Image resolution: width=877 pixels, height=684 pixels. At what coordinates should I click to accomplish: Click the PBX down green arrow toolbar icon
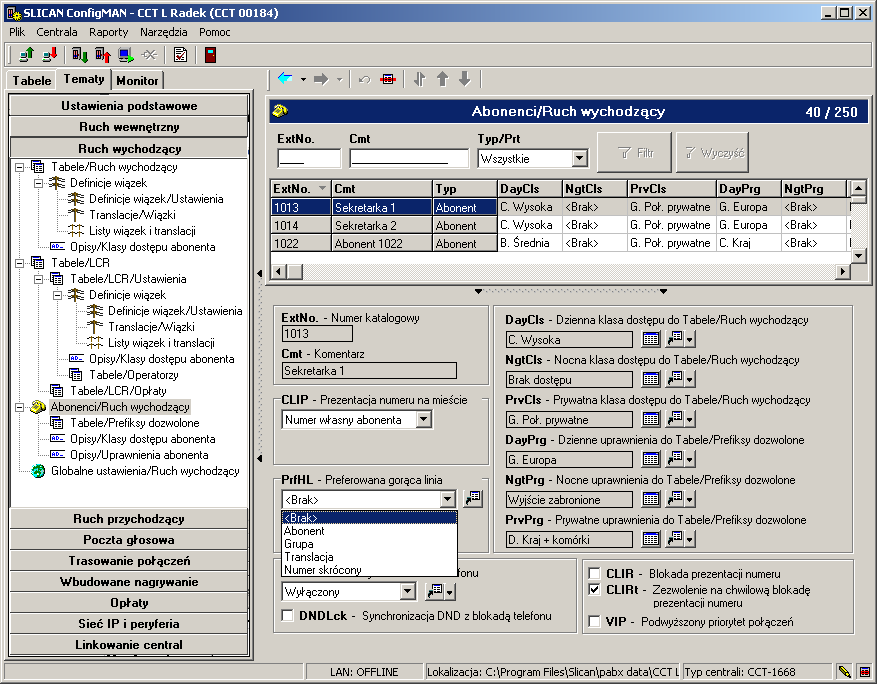[80, 55]
